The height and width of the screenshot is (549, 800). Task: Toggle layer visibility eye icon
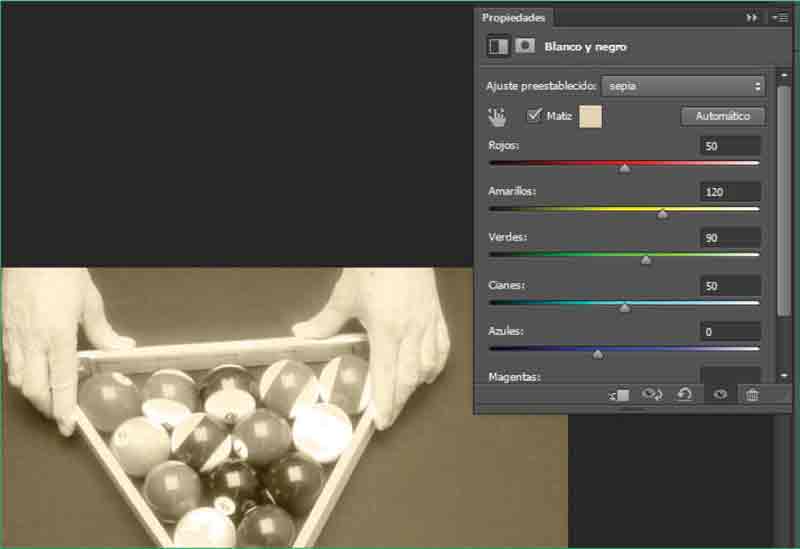tap(719, 395)
